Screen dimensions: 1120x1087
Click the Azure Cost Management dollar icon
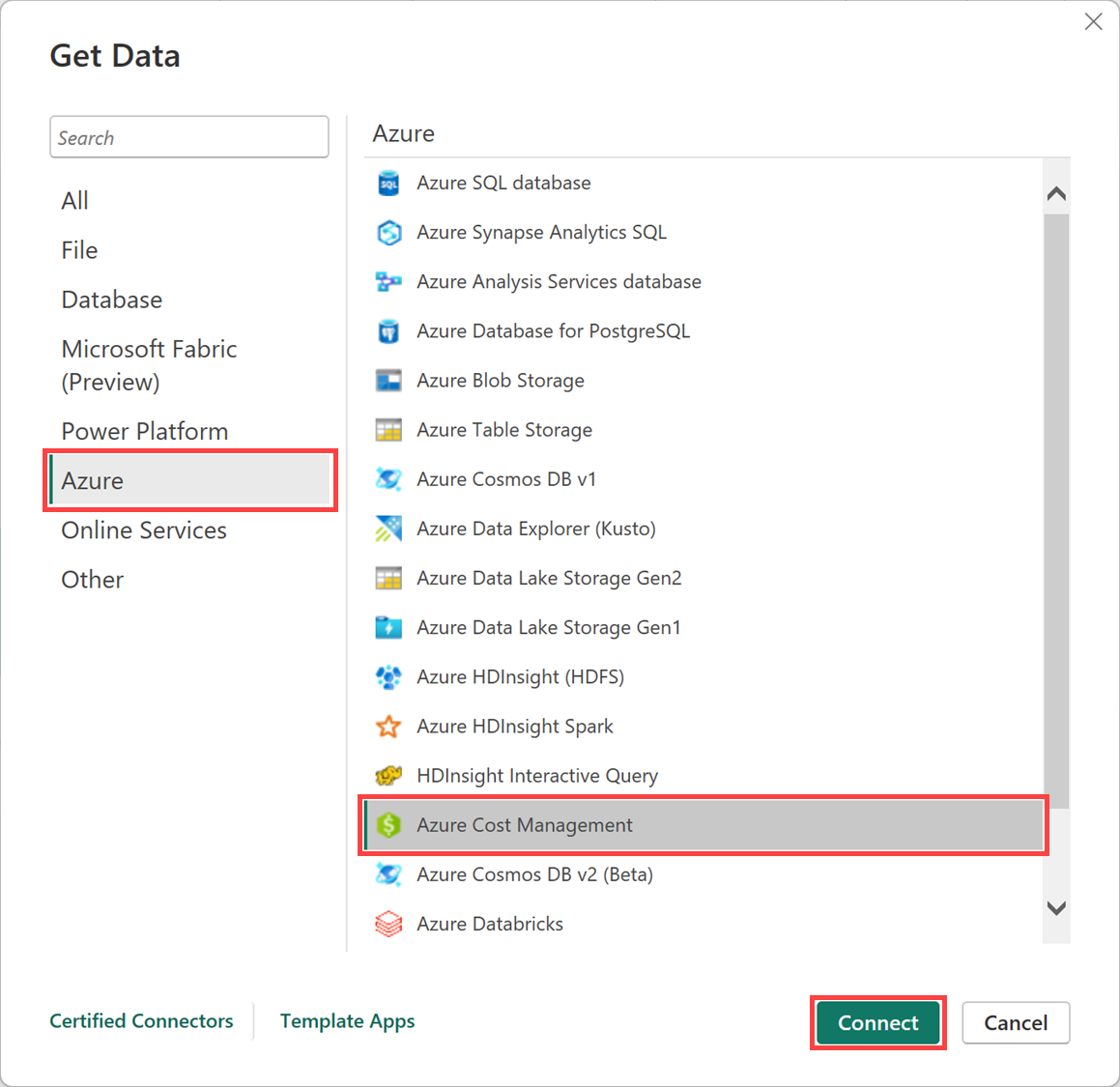coord(388,825)
